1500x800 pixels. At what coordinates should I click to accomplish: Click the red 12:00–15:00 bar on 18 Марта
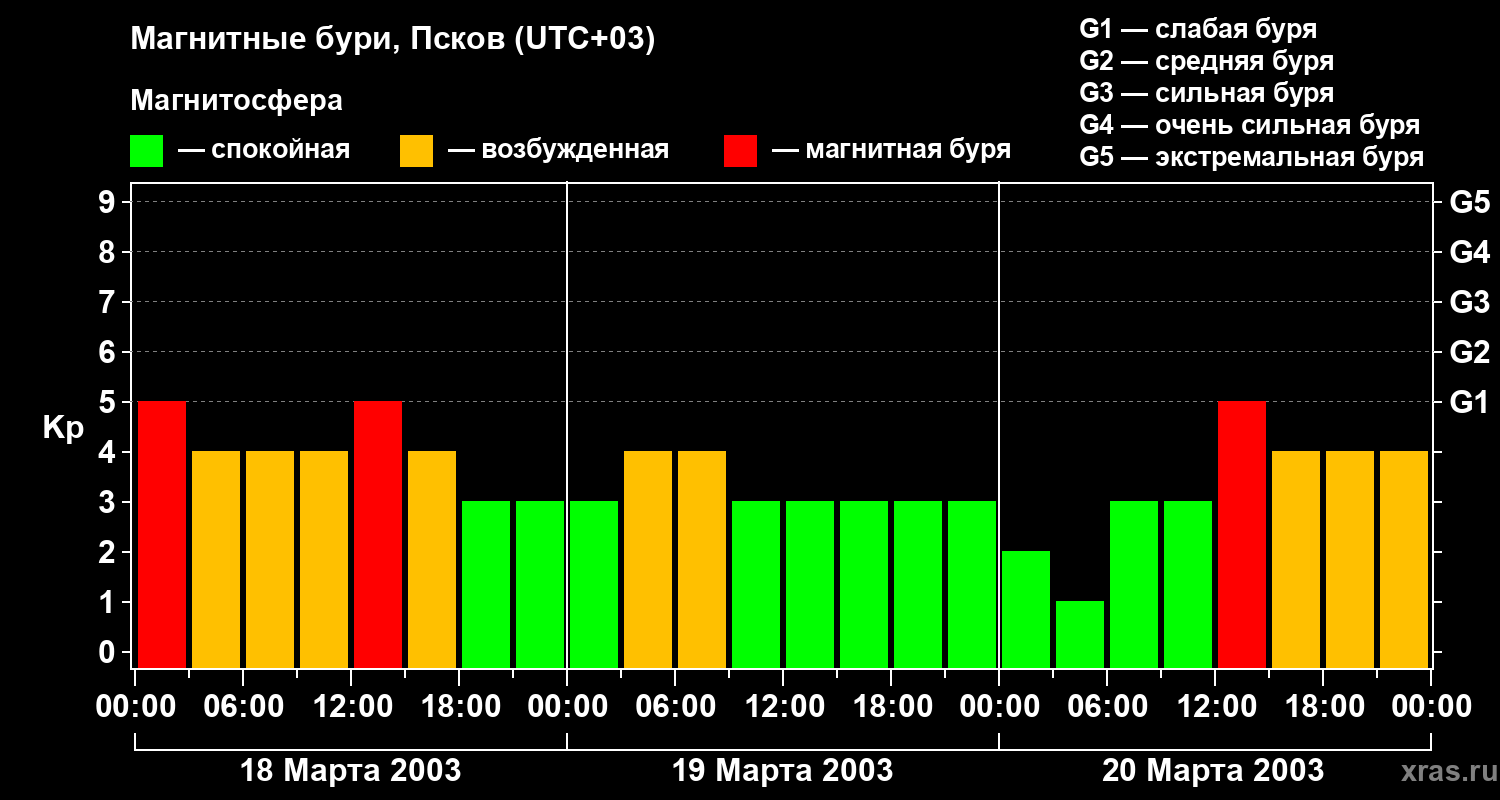(378, 534)
